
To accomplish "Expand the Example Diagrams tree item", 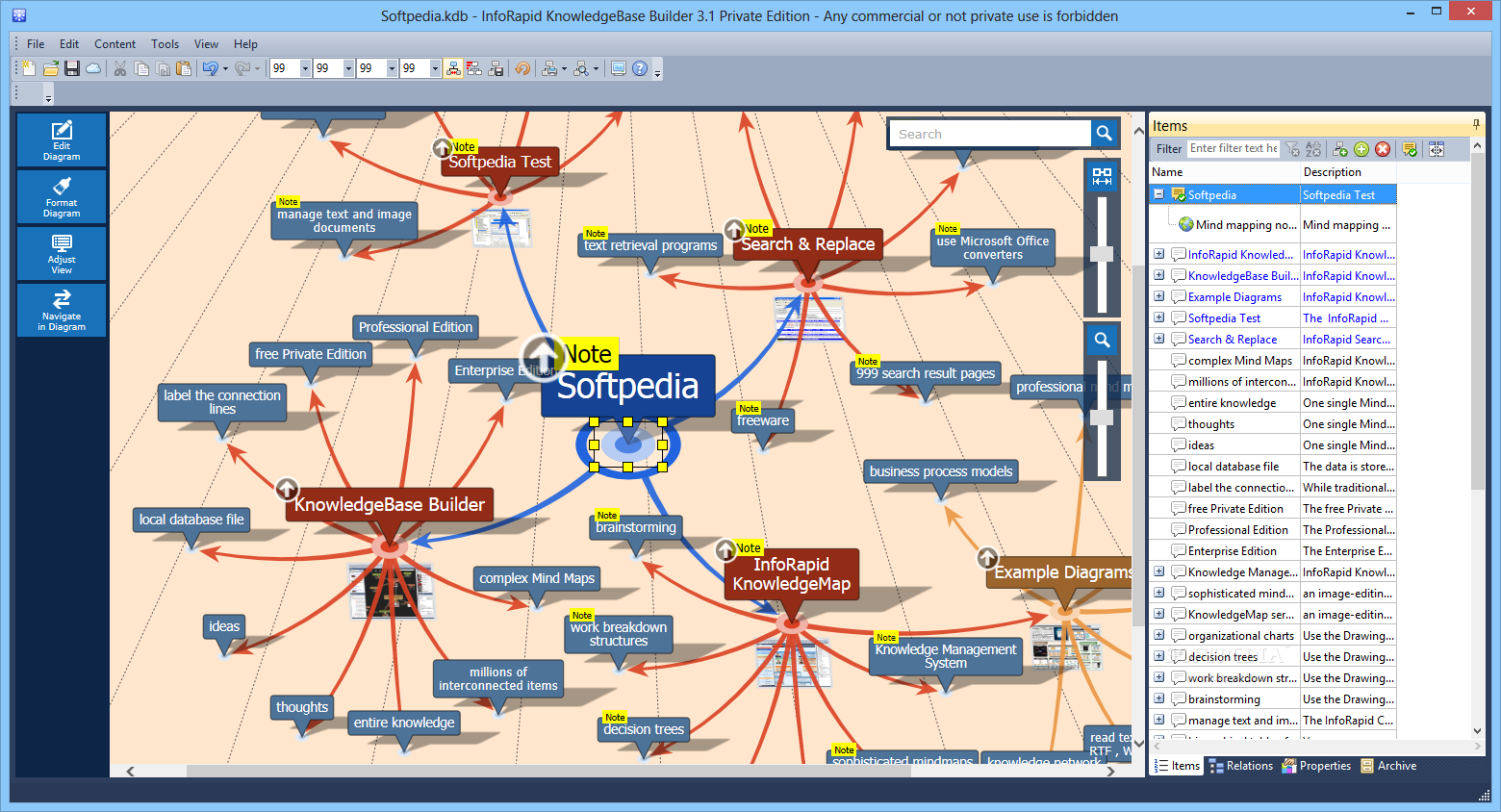I will click(1159, 296).
